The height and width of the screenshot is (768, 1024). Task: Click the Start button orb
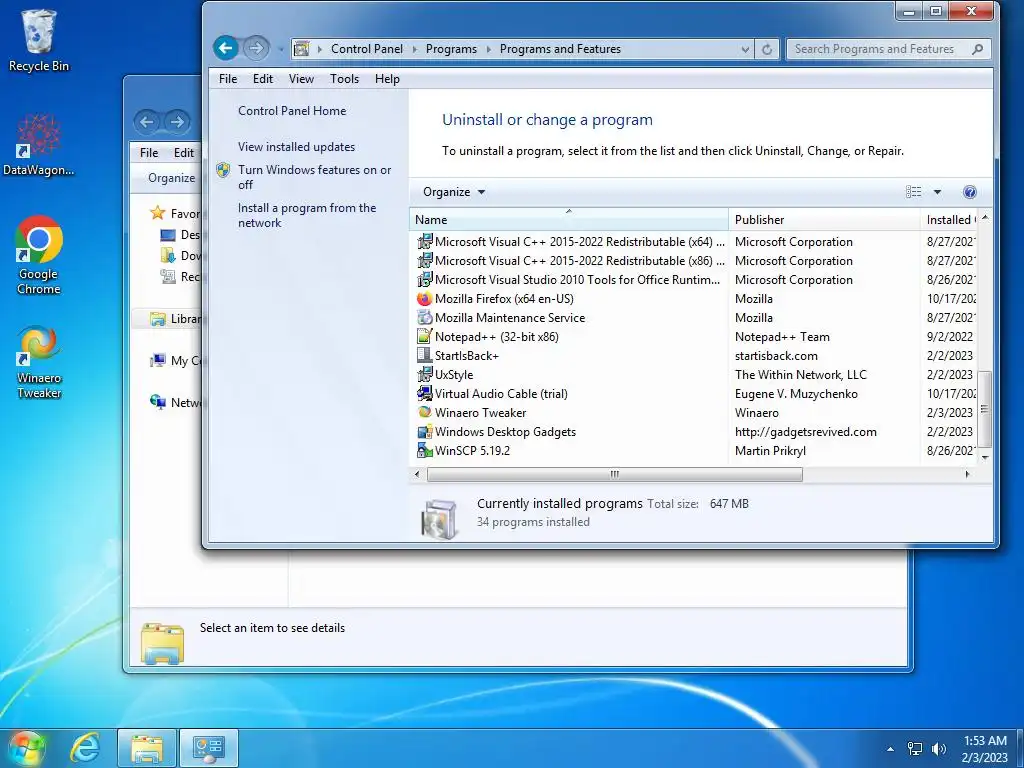pyautogui.click(x=26, y=748)
